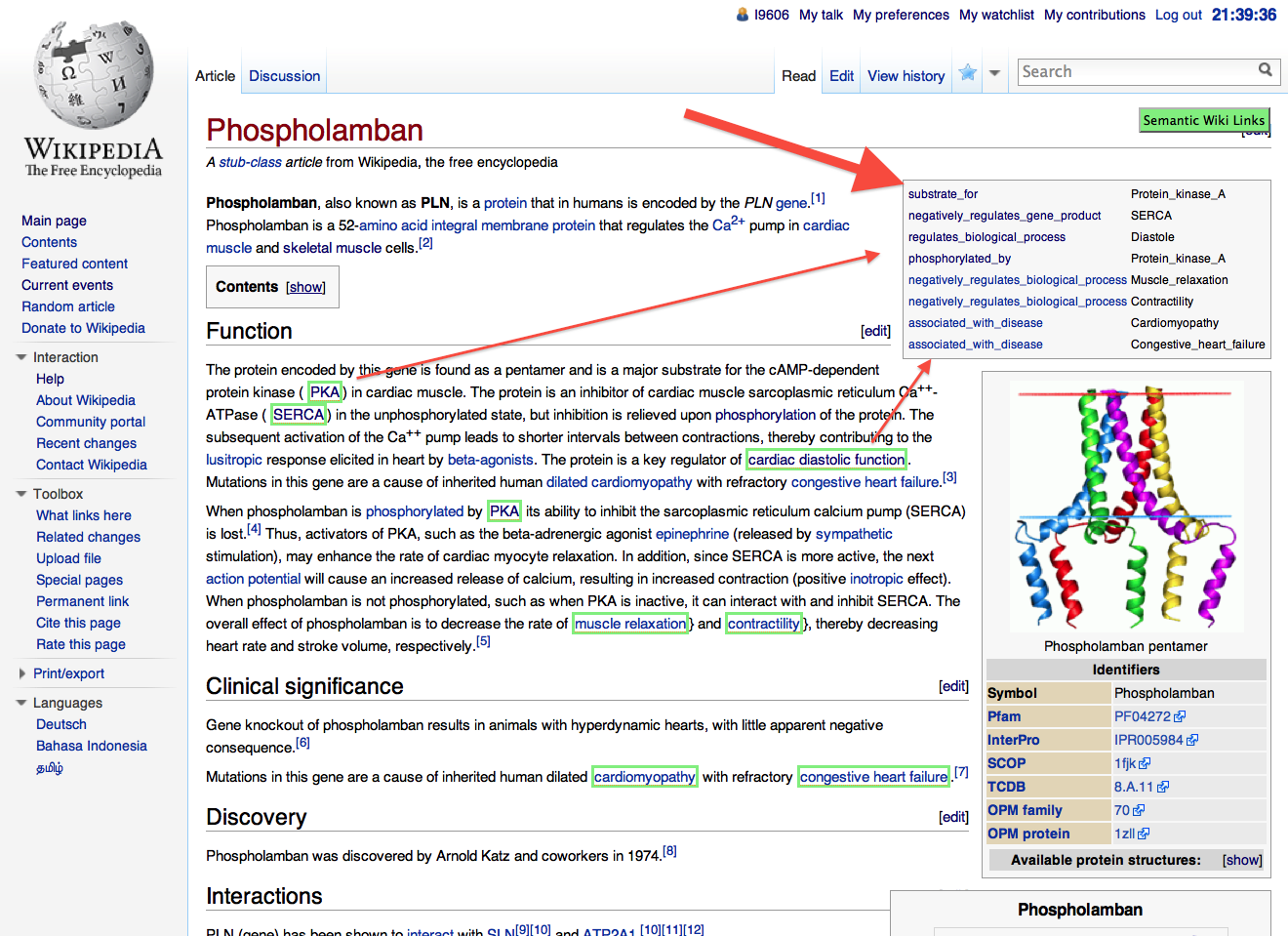
Task: Click the search magnifier icon
Action: [x=1266, y=70]
